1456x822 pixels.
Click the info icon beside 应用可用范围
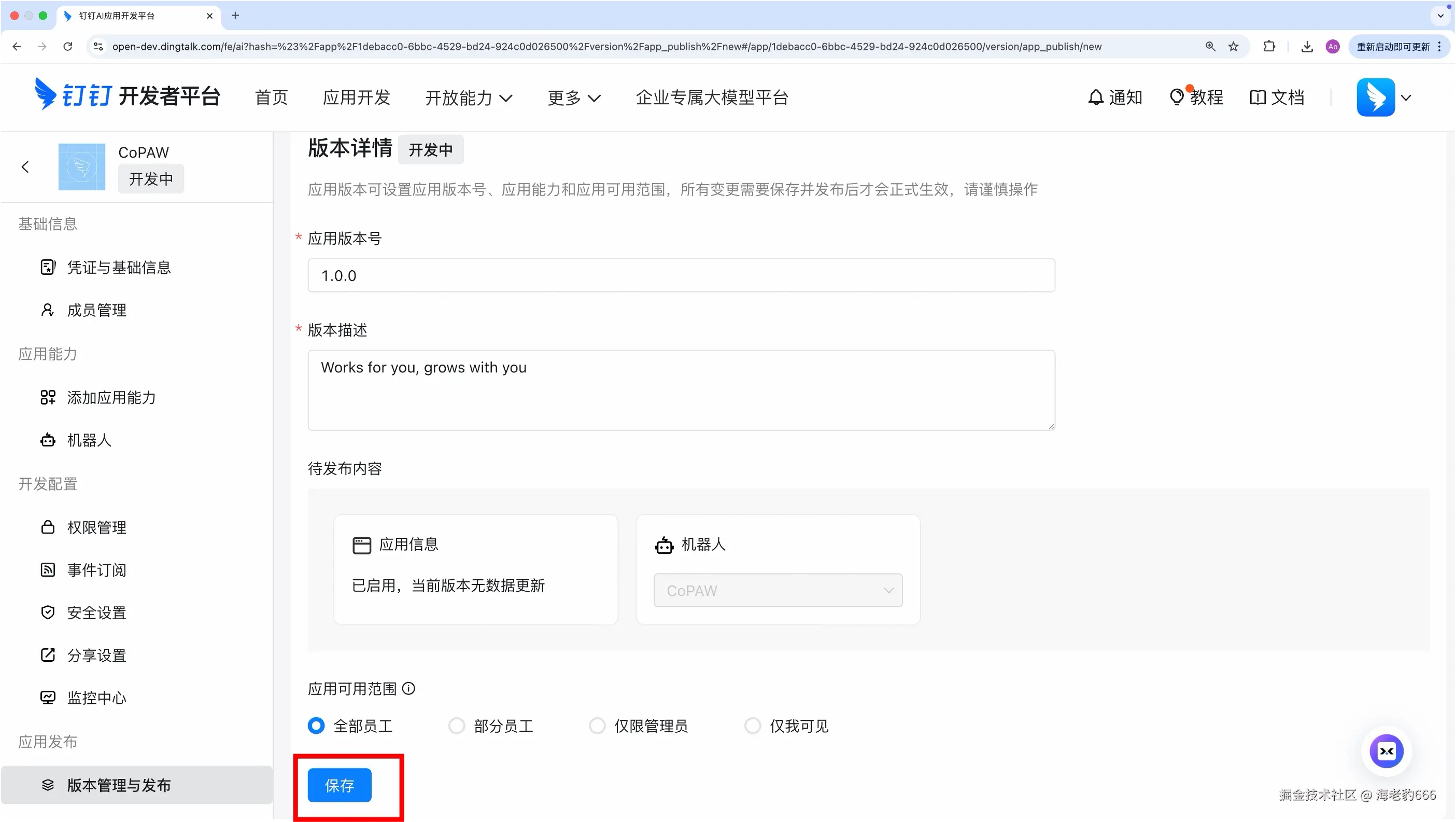(408, 688)
